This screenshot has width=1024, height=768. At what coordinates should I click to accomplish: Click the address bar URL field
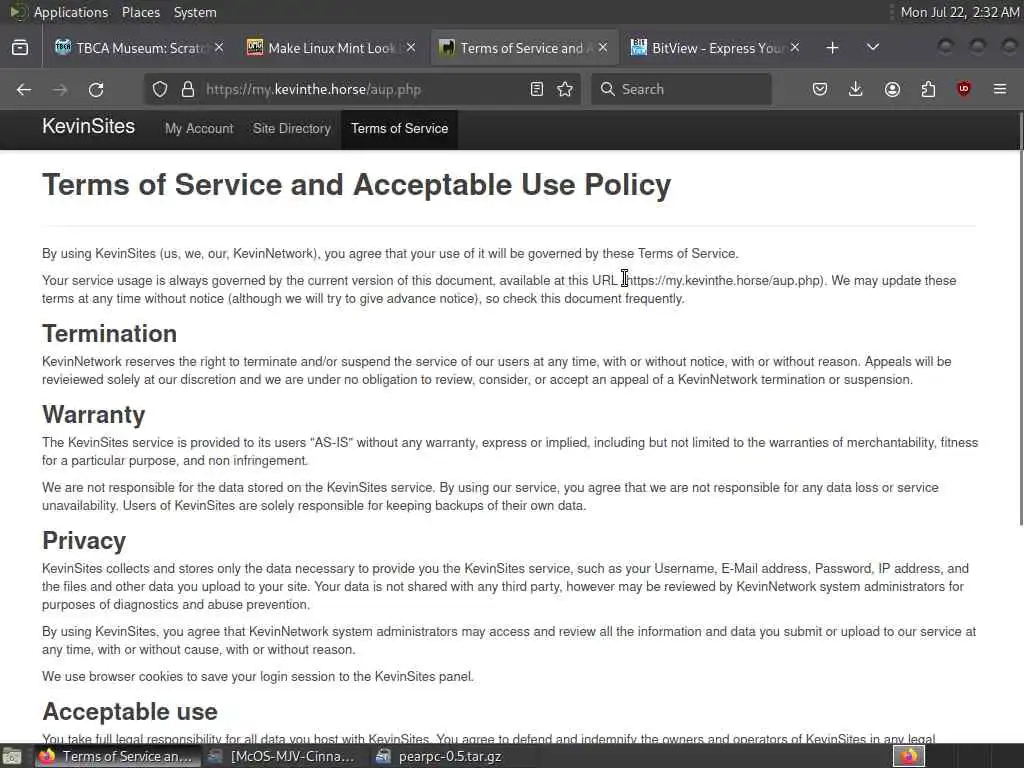(362, 89)
